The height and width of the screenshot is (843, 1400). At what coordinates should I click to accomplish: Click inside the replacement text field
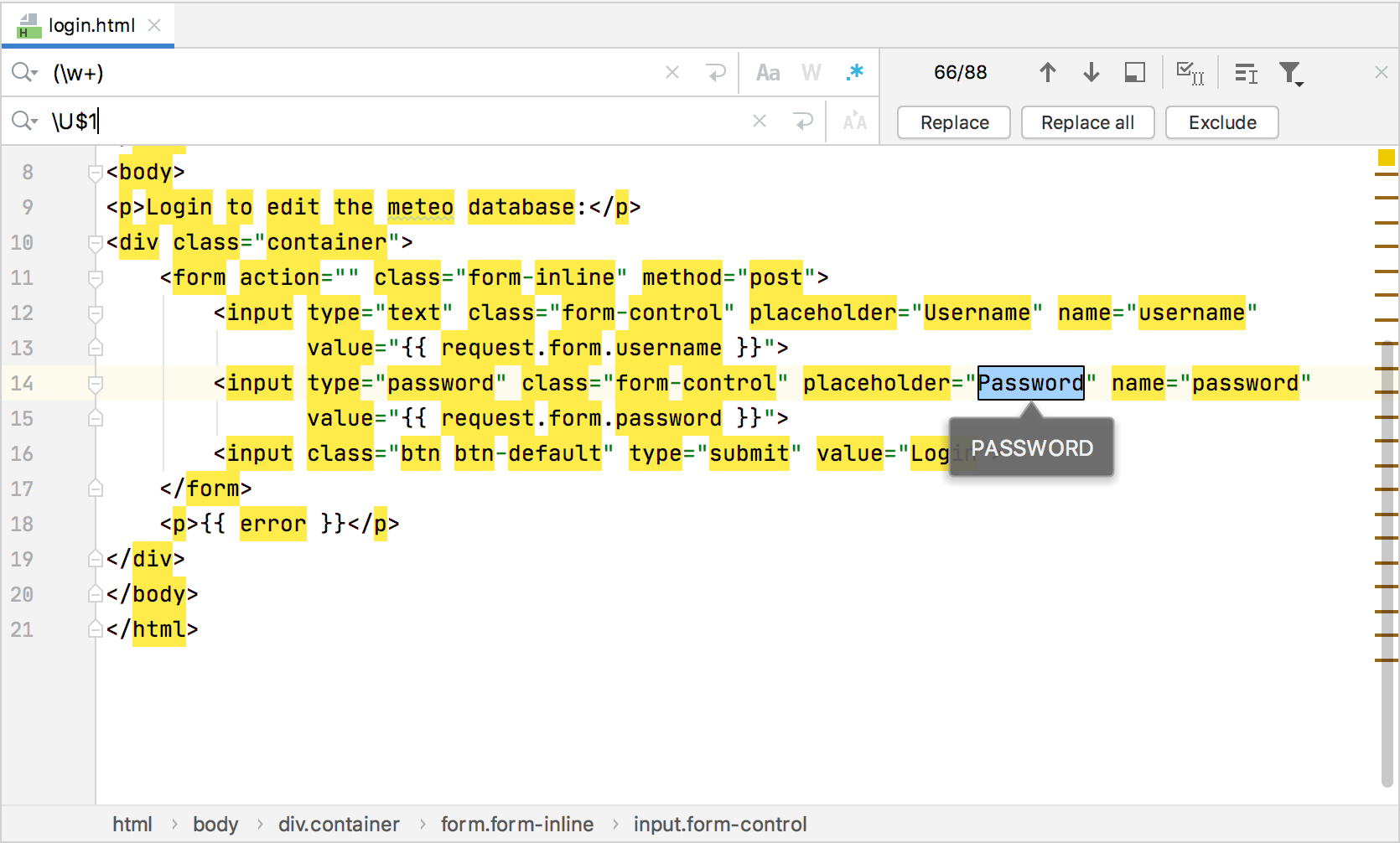335,122
